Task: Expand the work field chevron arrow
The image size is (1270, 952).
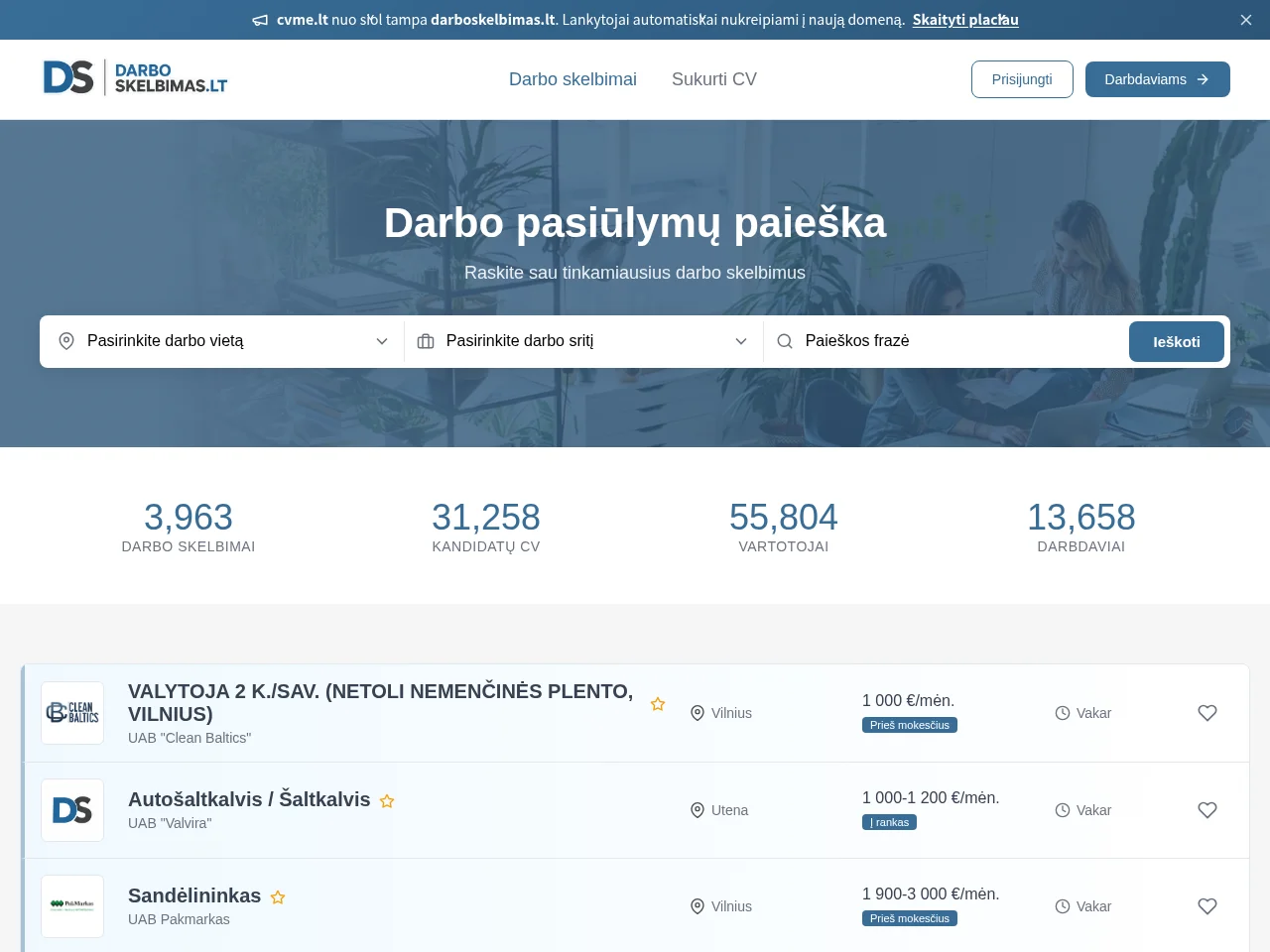Action: (741, 341)
